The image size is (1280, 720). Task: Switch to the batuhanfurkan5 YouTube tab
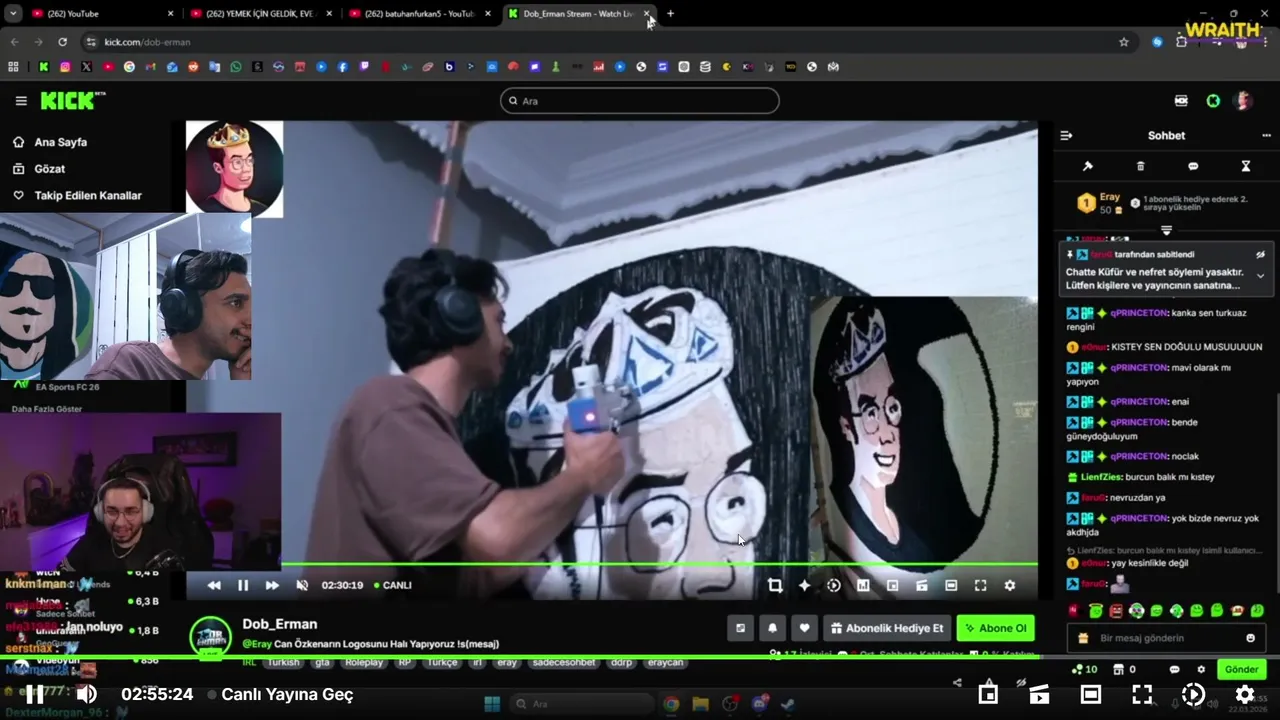point(420,14)
